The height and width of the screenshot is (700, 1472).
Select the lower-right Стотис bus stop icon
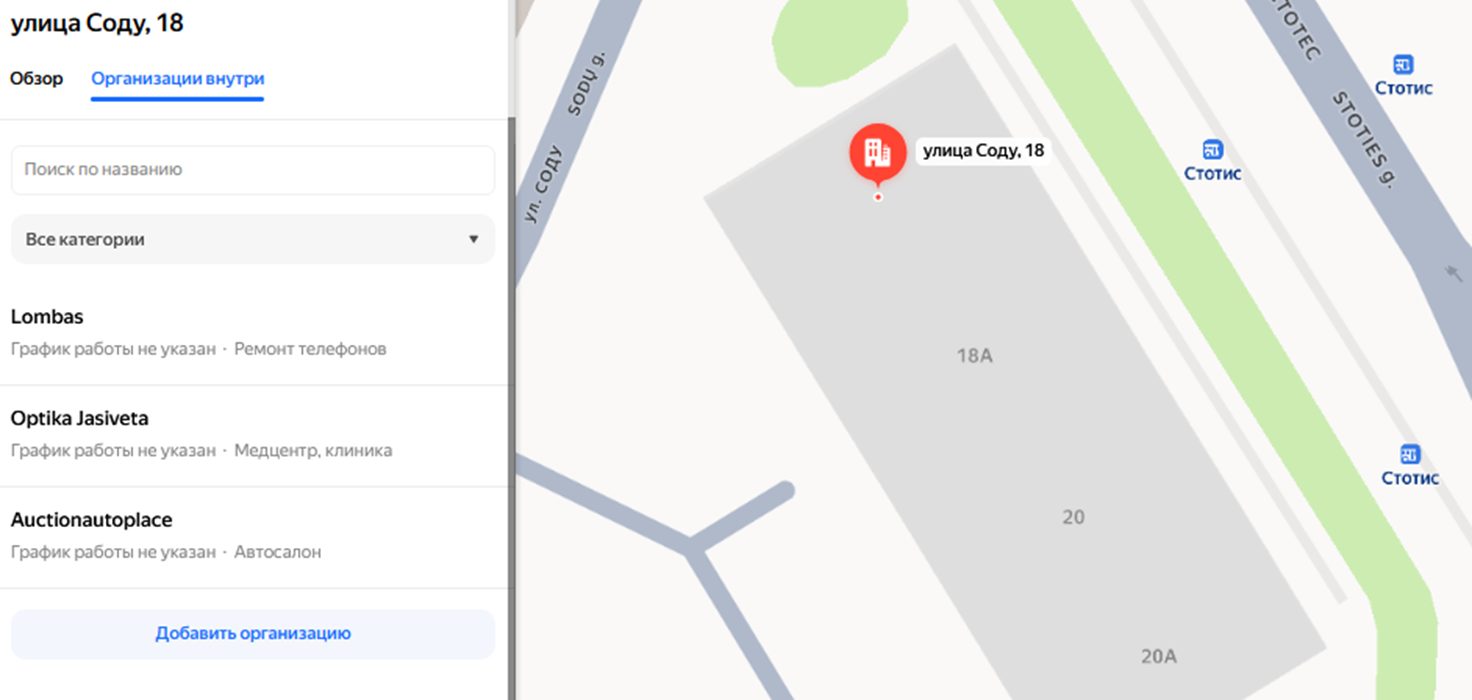[x=1410, y=454]
